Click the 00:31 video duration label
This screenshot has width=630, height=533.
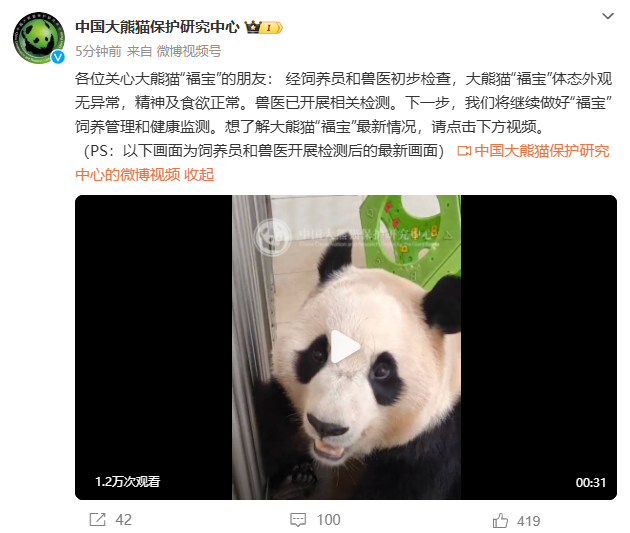pos(590,482)
